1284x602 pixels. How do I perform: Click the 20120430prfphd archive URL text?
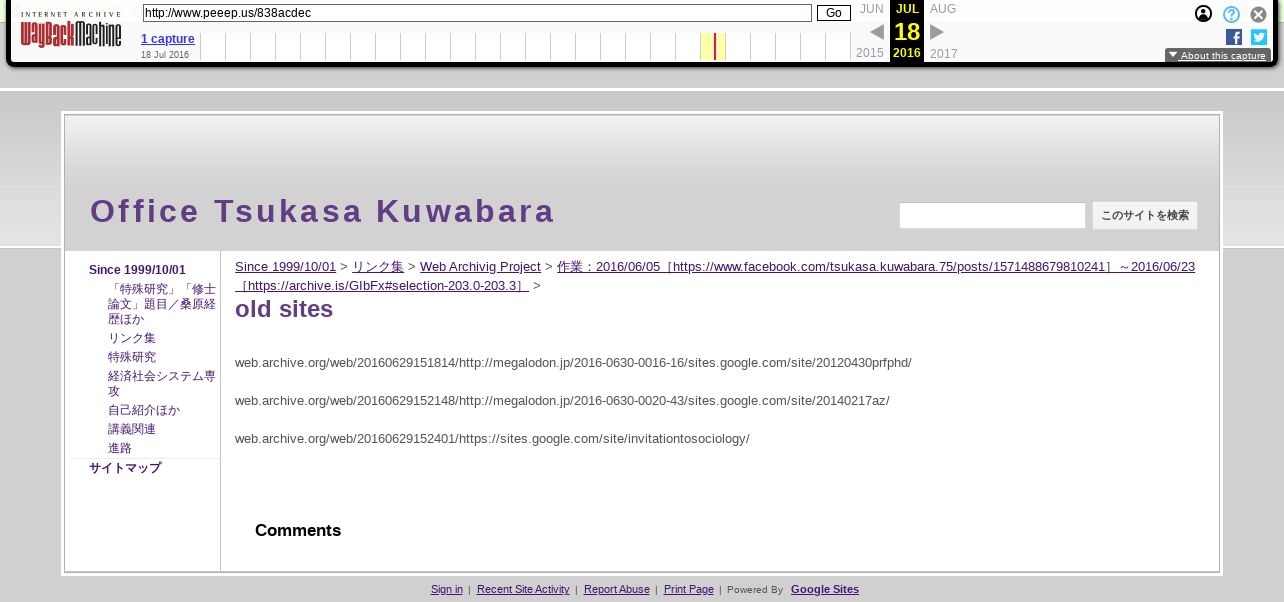tap(573, 363)
